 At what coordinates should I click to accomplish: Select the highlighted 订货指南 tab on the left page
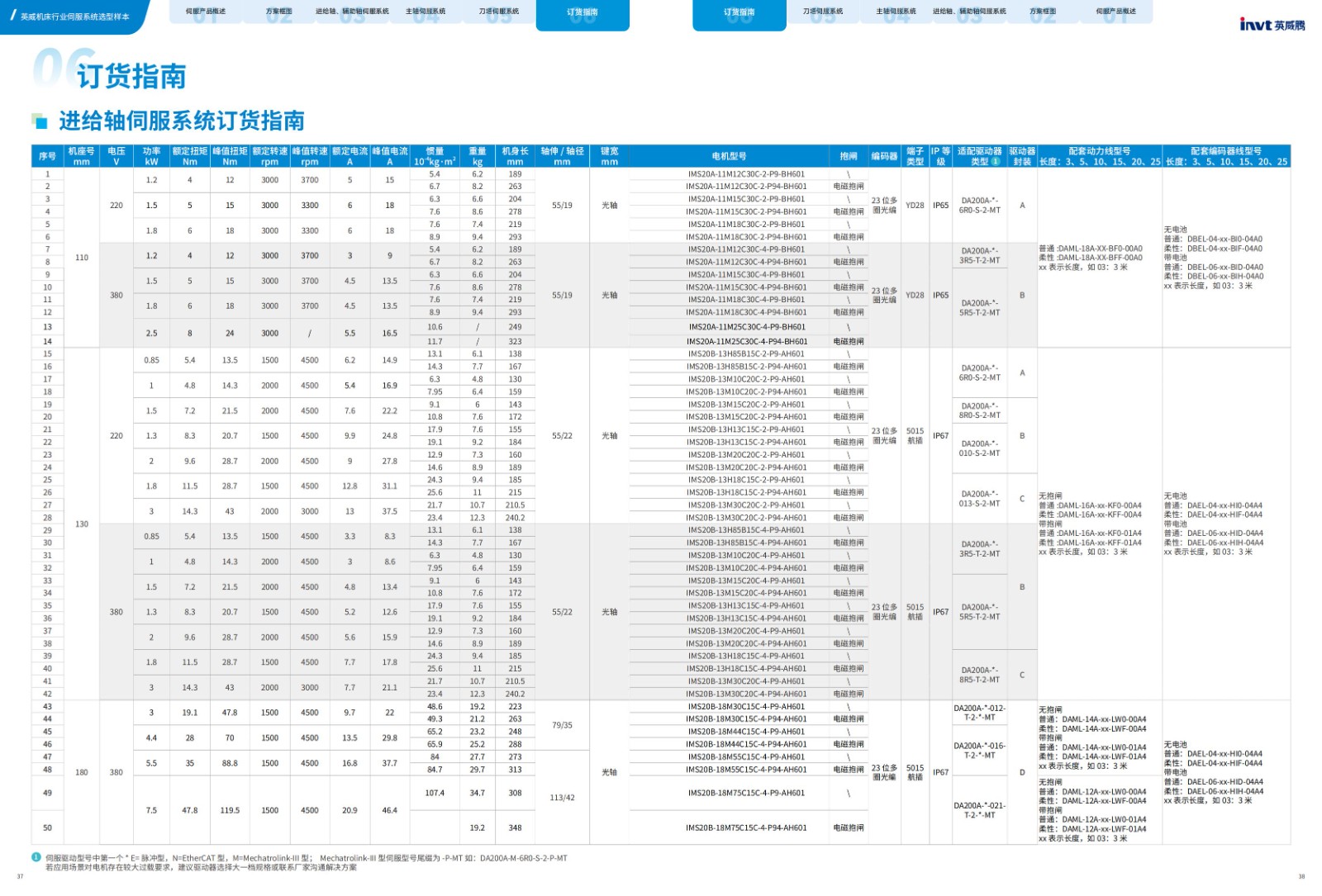[583, 14]
